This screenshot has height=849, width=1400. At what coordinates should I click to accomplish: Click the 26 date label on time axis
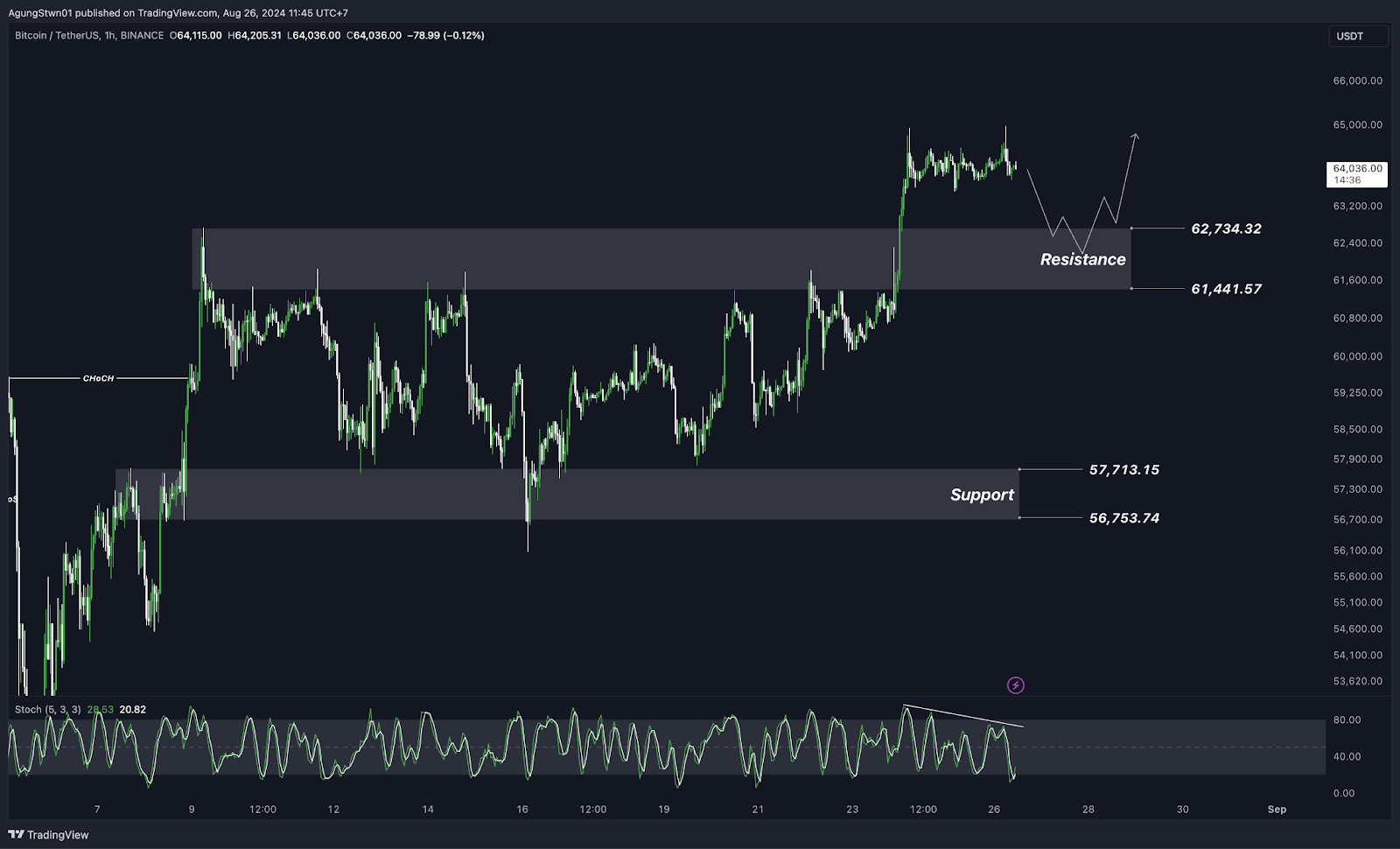click(x=994, y=810)
